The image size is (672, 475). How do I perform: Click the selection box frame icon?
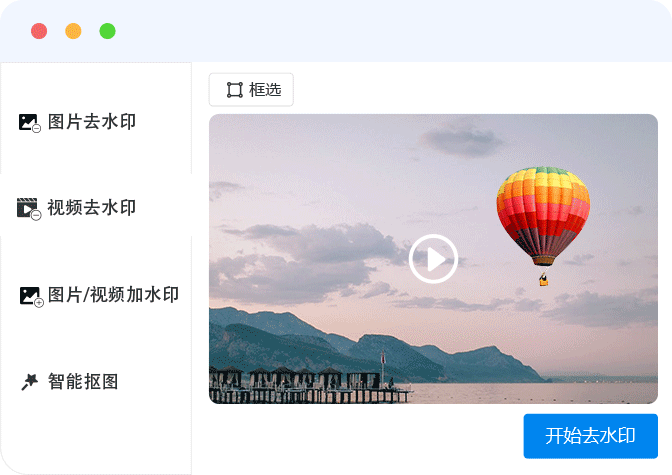[234, 90]
